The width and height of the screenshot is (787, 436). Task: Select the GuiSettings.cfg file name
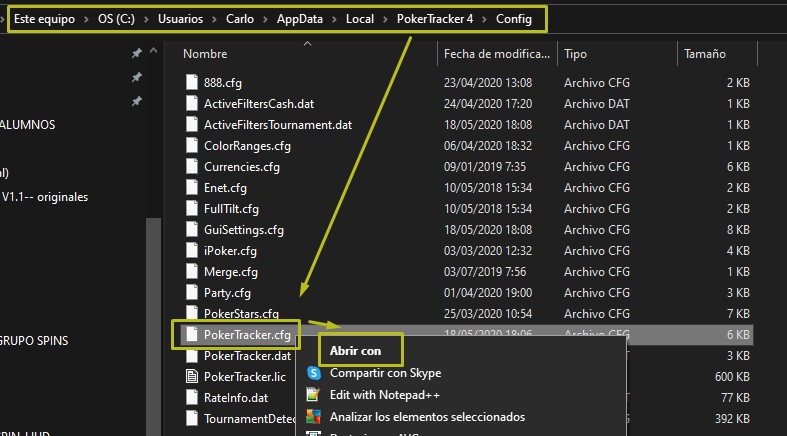click(243, 230)
